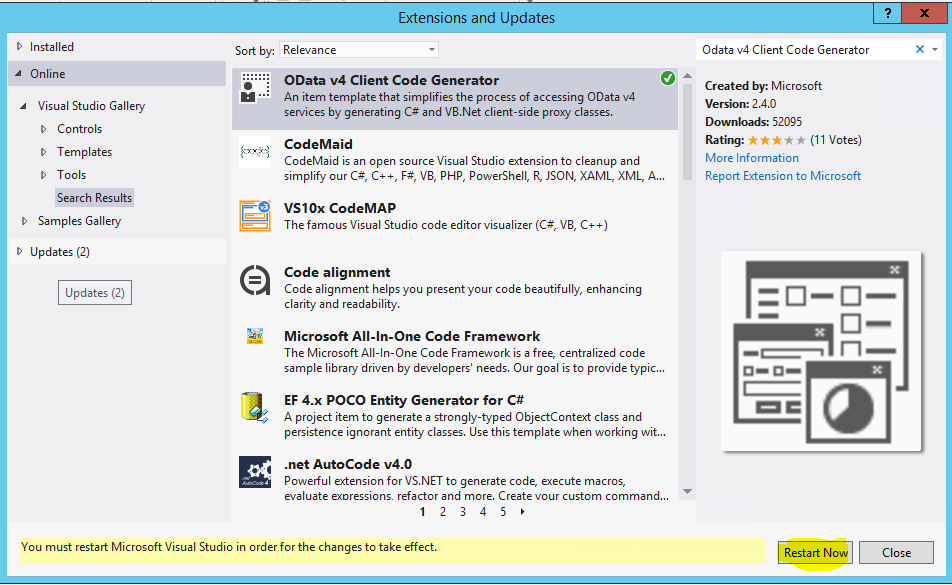Select the Samples Gallery label
952x585 pixels.
pos(79,221)
